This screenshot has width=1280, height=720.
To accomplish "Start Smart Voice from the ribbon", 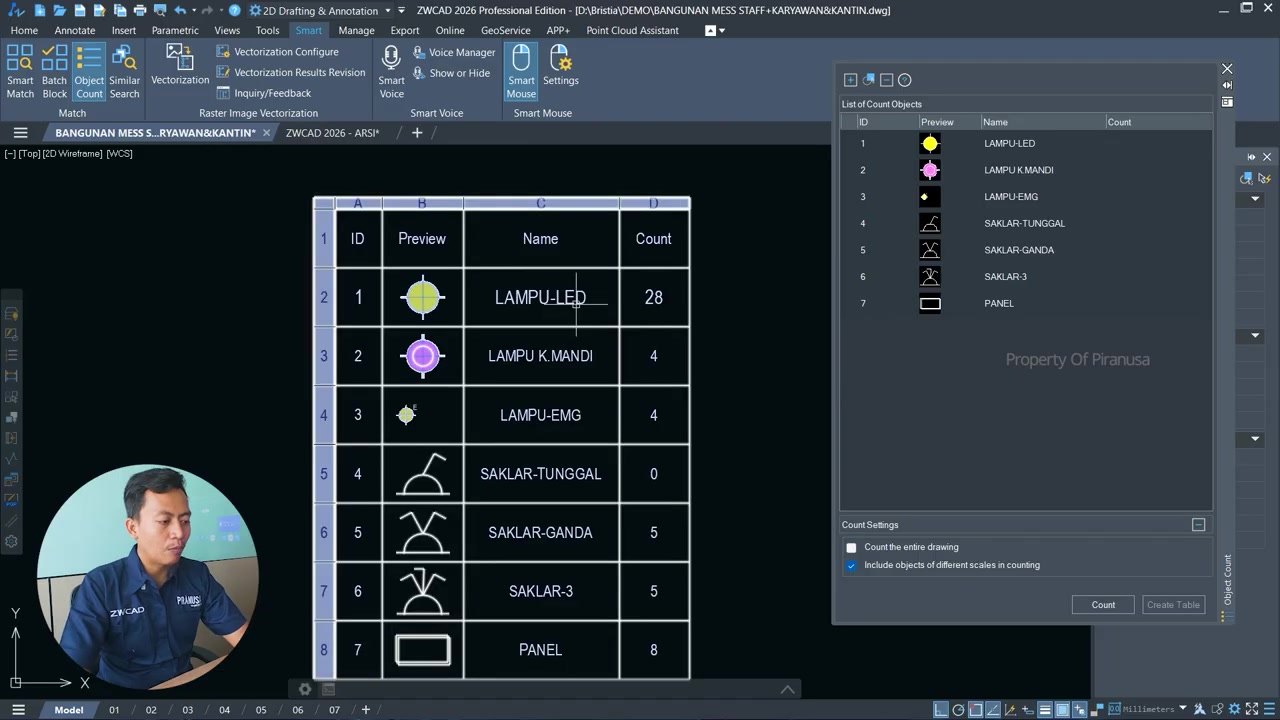I will point(392,71).
